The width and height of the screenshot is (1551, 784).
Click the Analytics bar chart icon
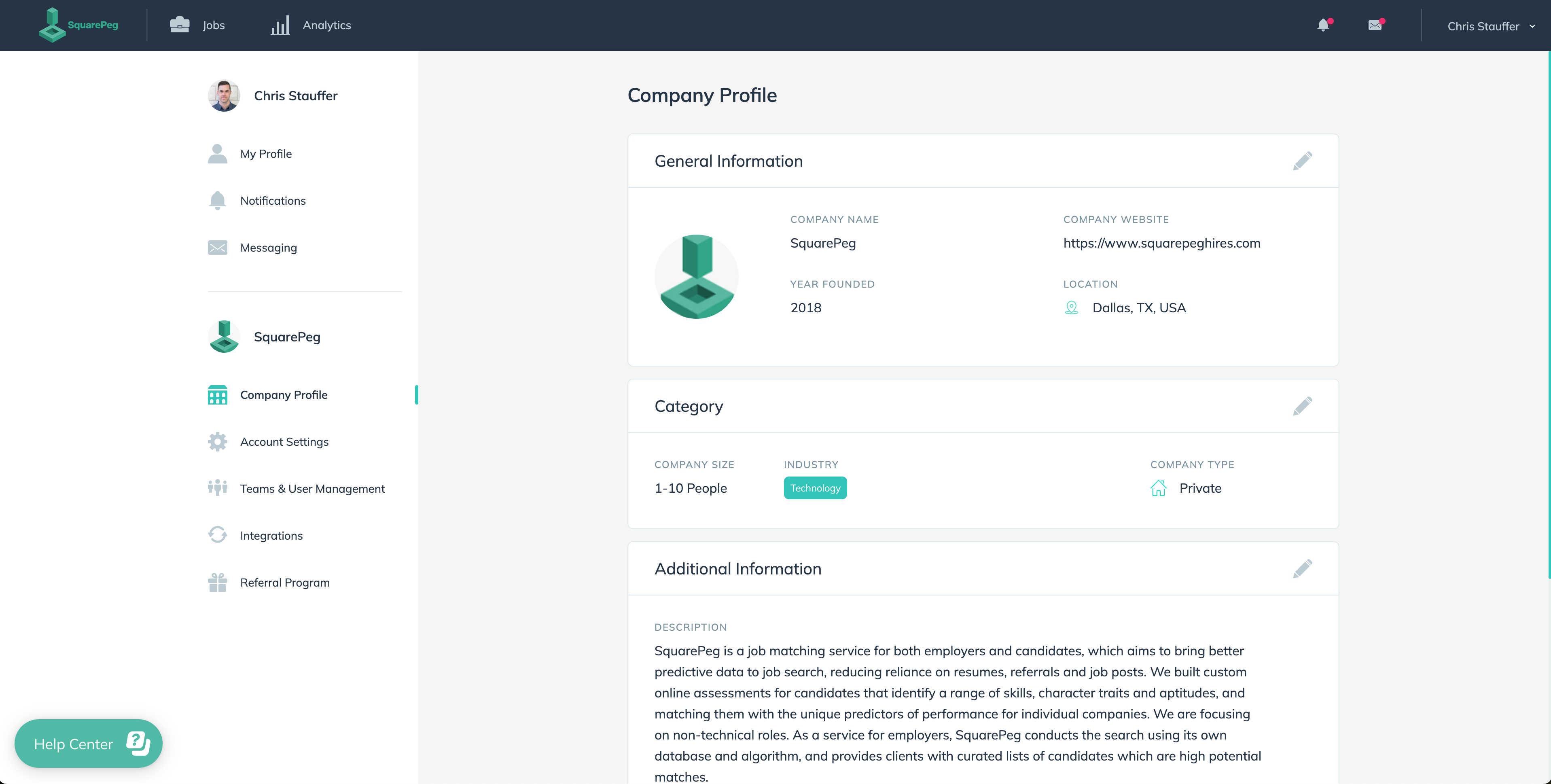pos(280,25)
